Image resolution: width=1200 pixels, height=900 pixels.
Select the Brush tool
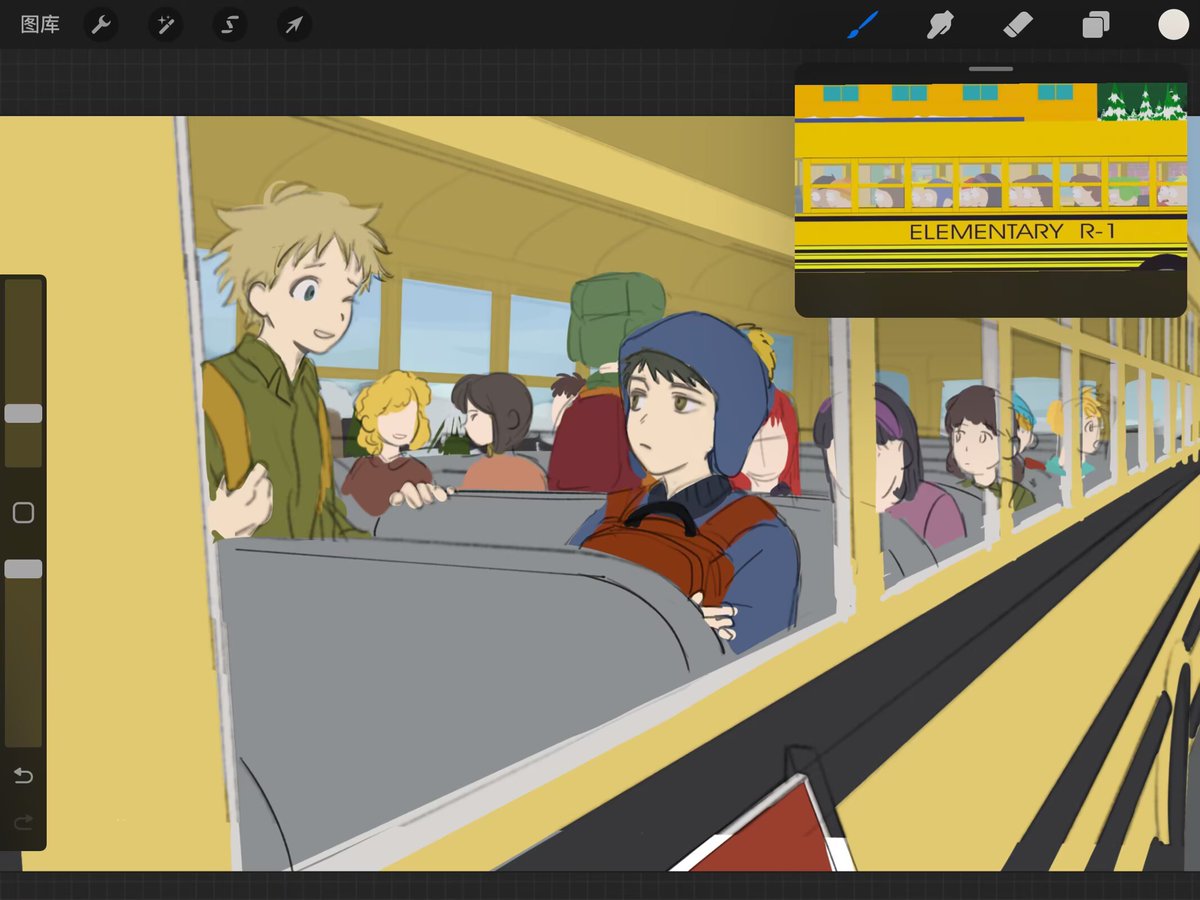click(x=862, y=25)
